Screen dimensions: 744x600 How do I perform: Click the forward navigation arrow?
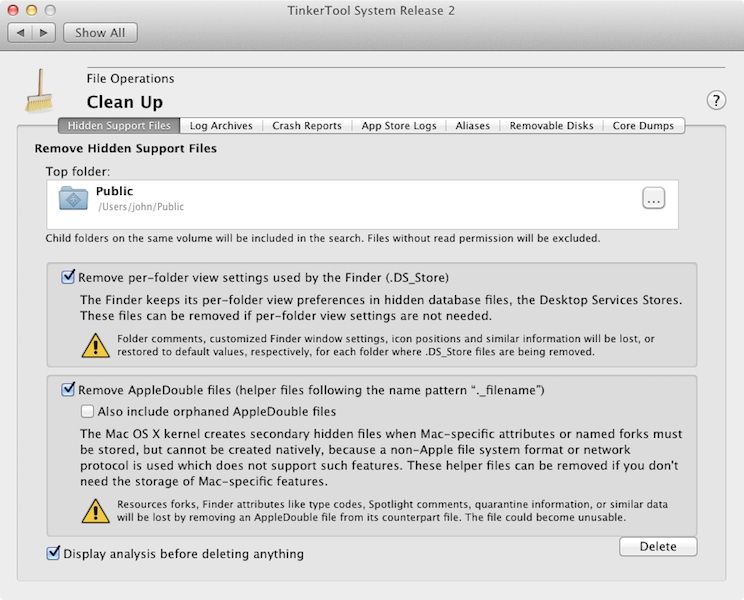tap(44, 32)
